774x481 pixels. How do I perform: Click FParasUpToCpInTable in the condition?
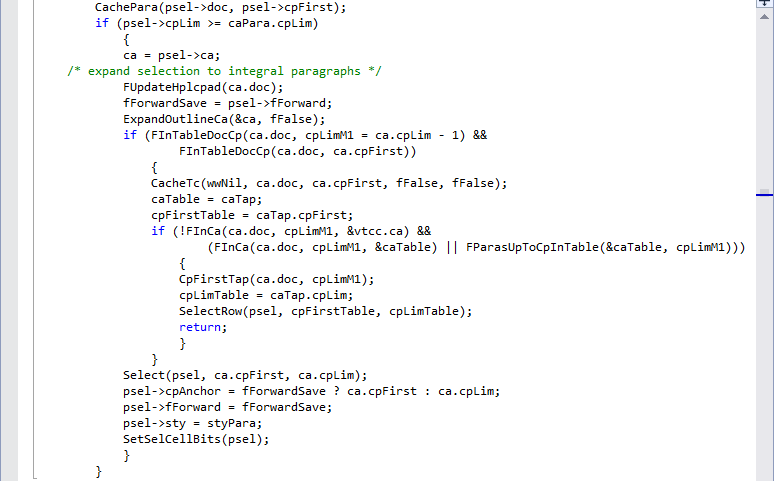pos(533,247)
